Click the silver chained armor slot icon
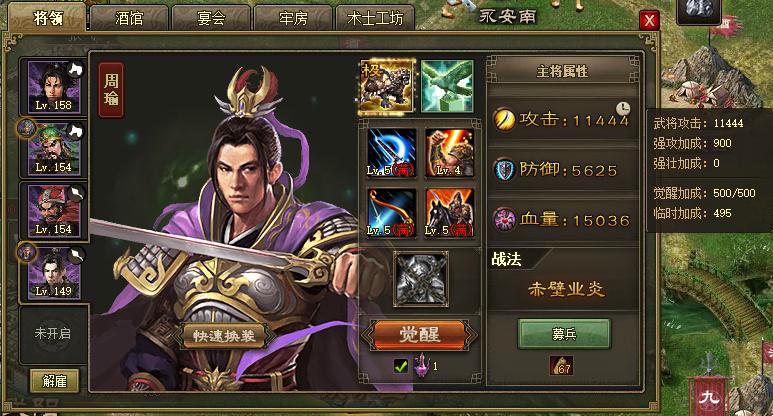 point(421,278)
